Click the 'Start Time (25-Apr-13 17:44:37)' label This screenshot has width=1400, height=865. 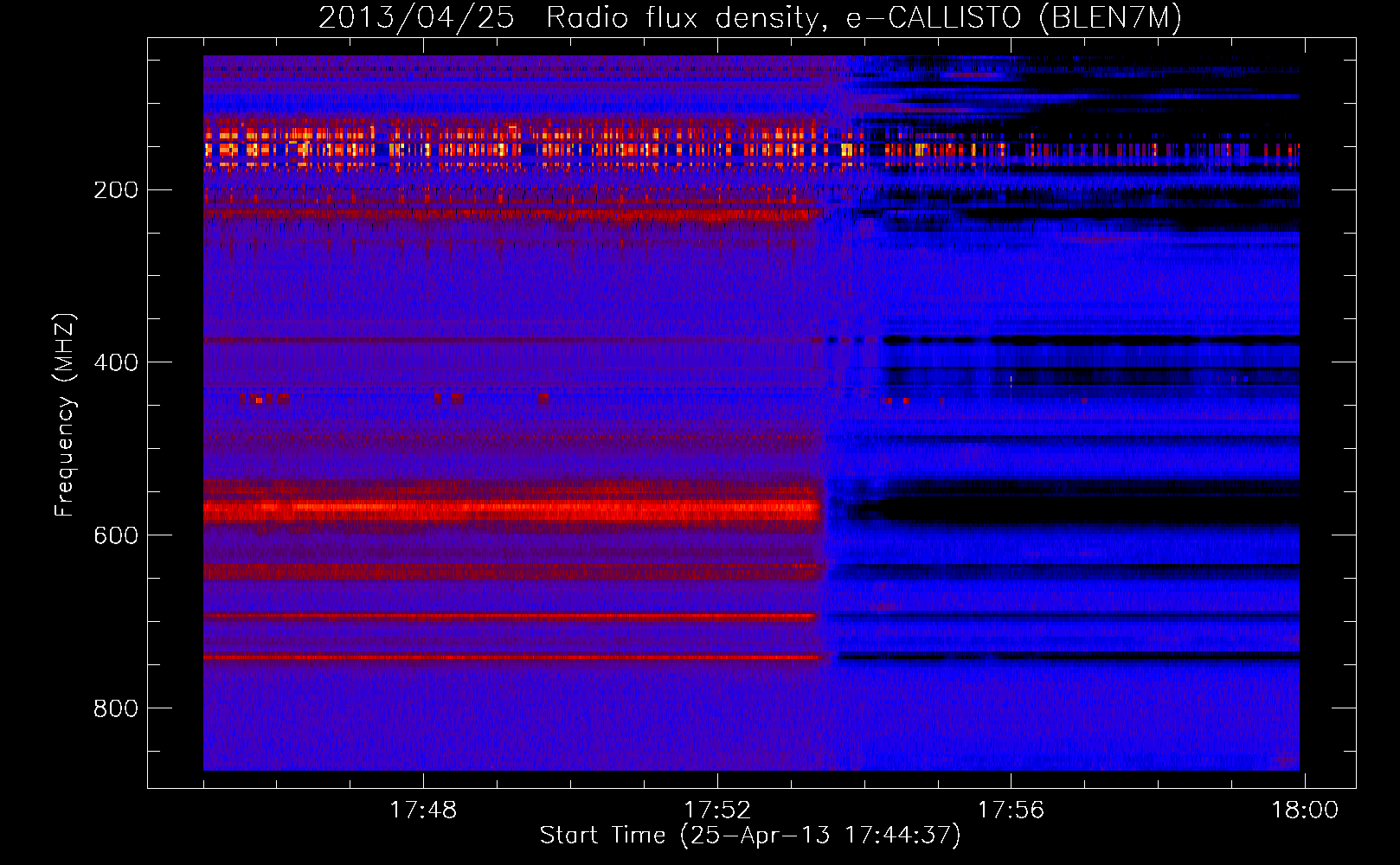pos(750,836)
